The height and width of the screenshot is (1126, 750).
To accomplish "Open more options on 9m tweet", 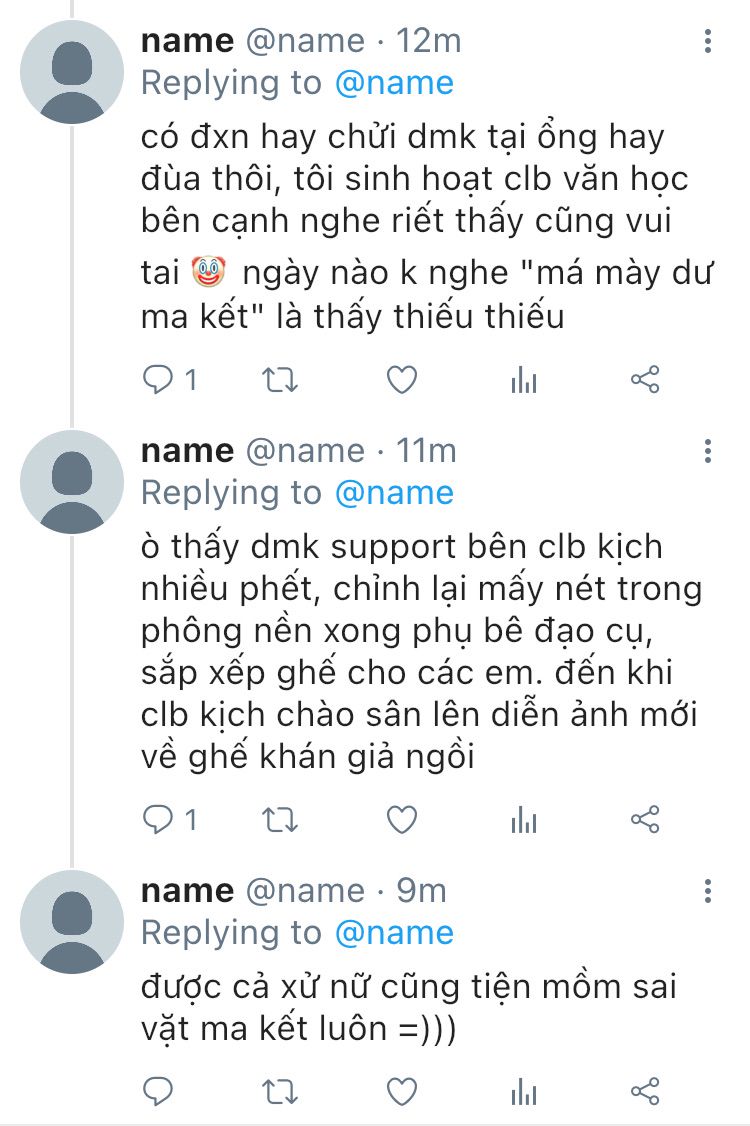I will [708, 892].
